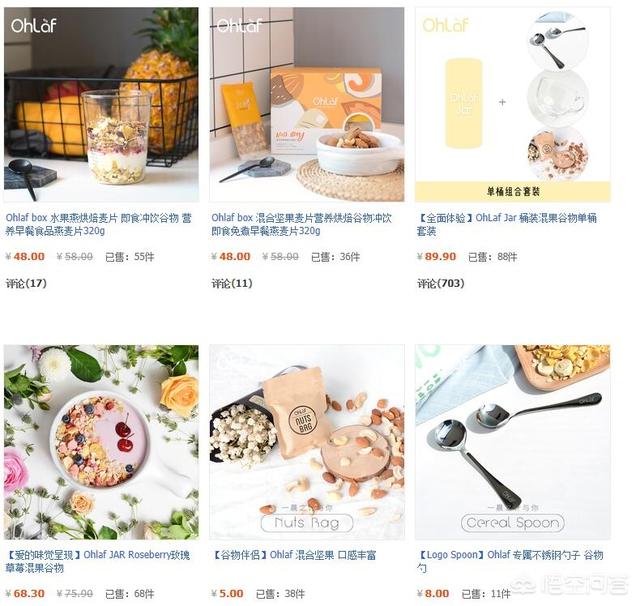Open the Roseberry cereal bowl image
Screen dimensions: 640x606
click(x=101, y=442)
